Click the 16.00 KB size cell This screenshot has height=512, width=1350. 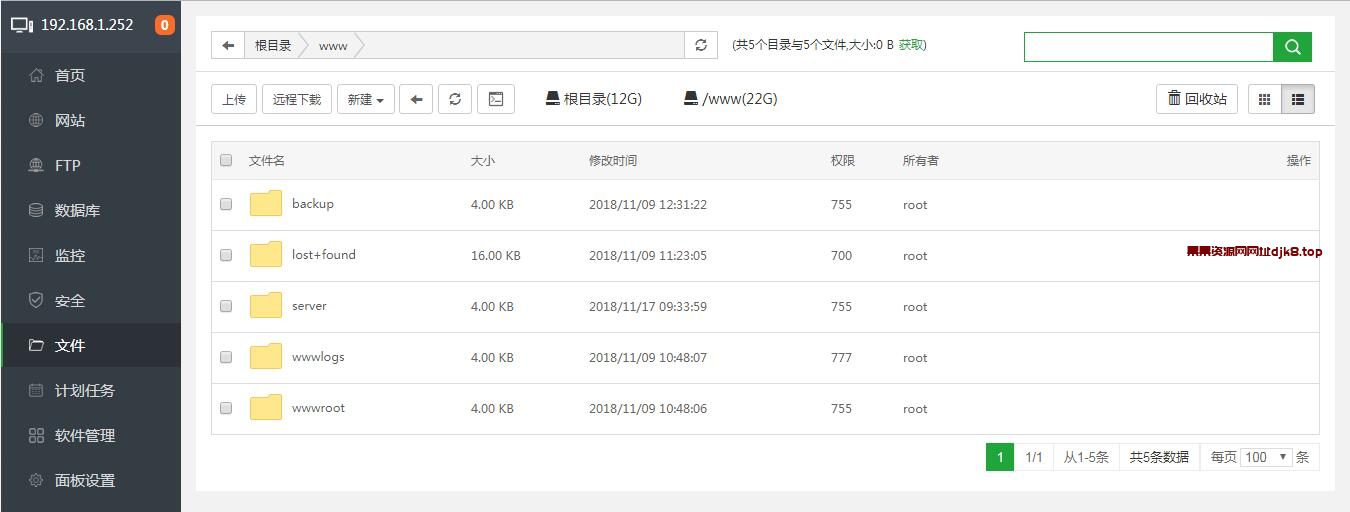point(496,255)
